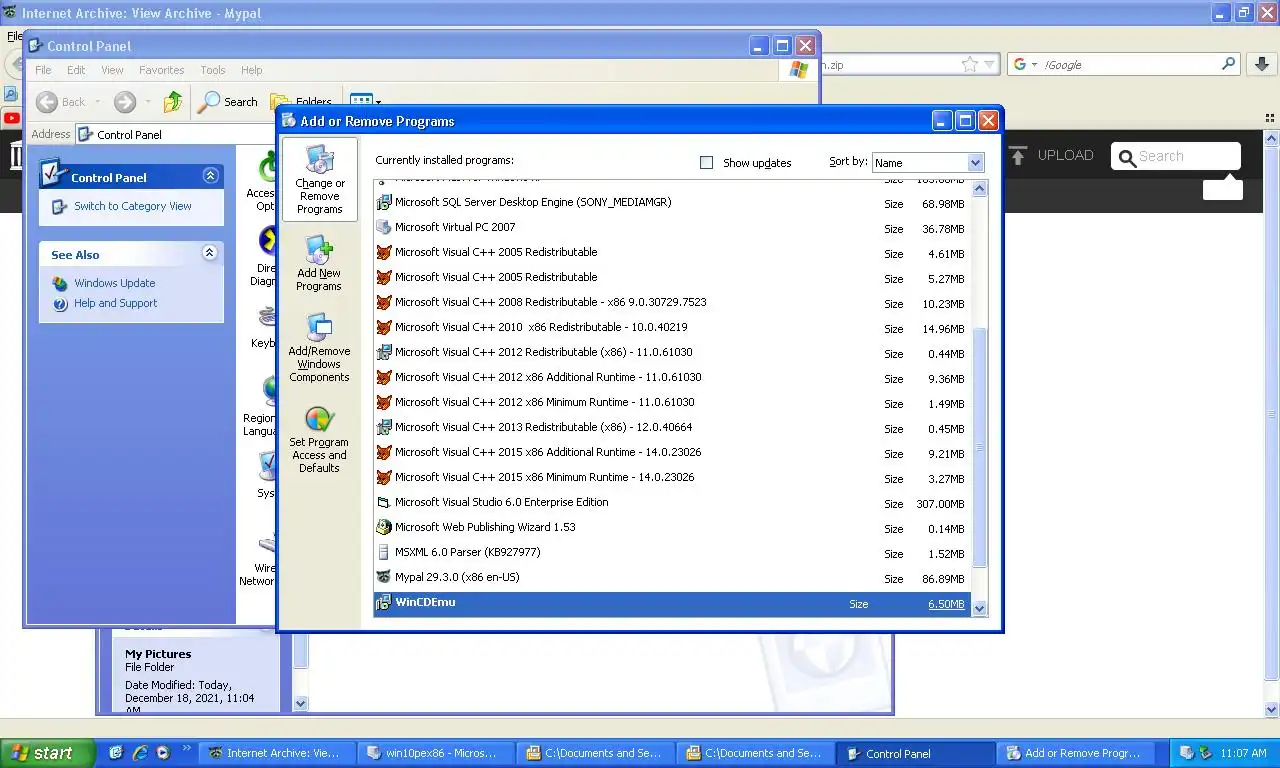The image size is (1280, 768).
Task: Enable the Show updates checkbox
Action: click(706, 162)
